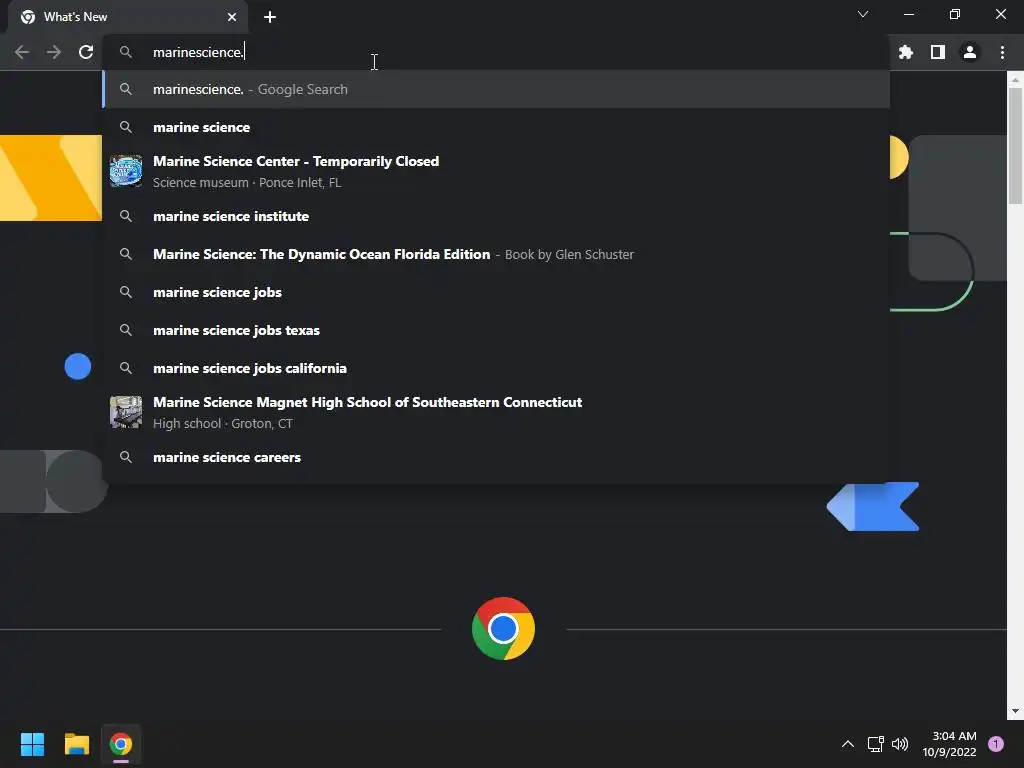Click the search icon in address bar

(x=126, y=52)
